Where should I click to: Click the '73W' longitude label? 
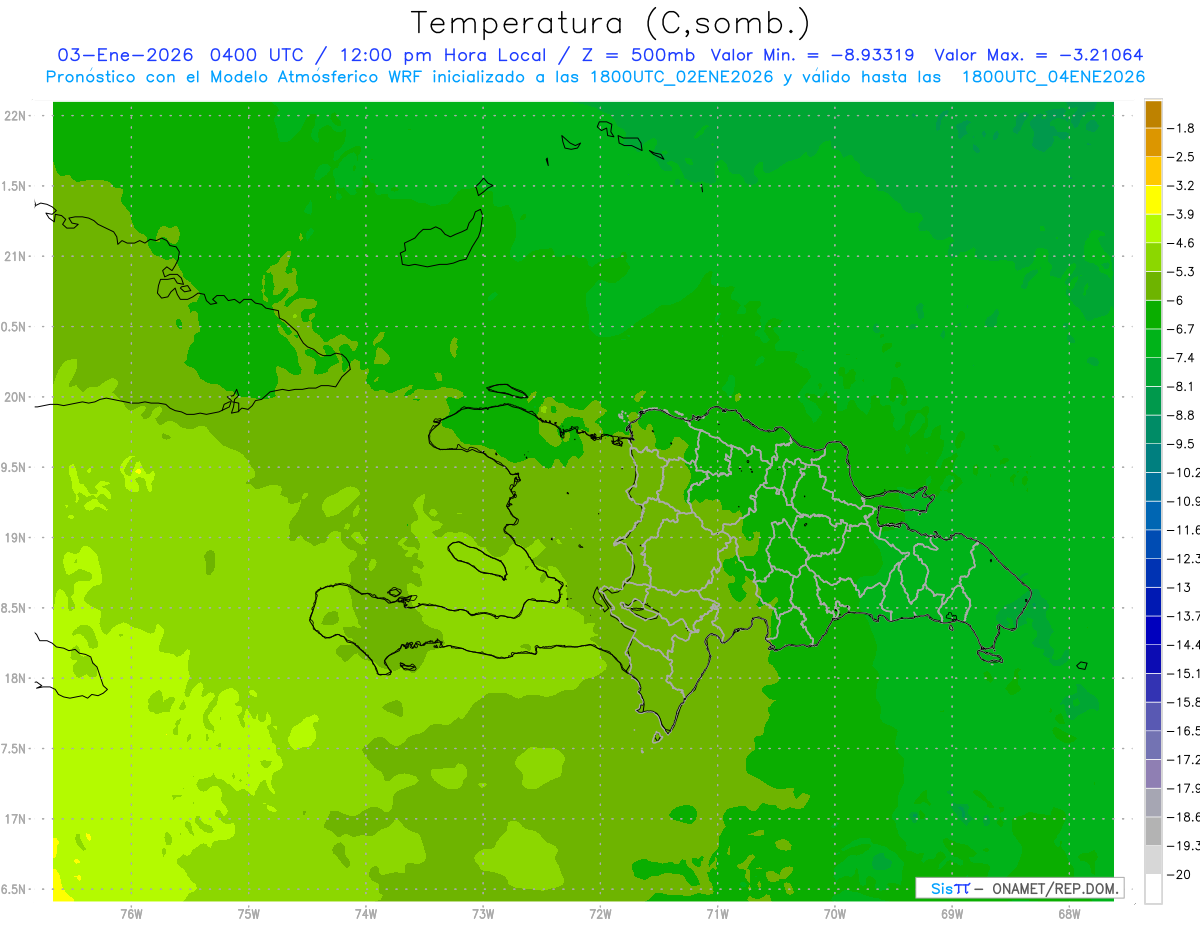(x=483, y=913)
